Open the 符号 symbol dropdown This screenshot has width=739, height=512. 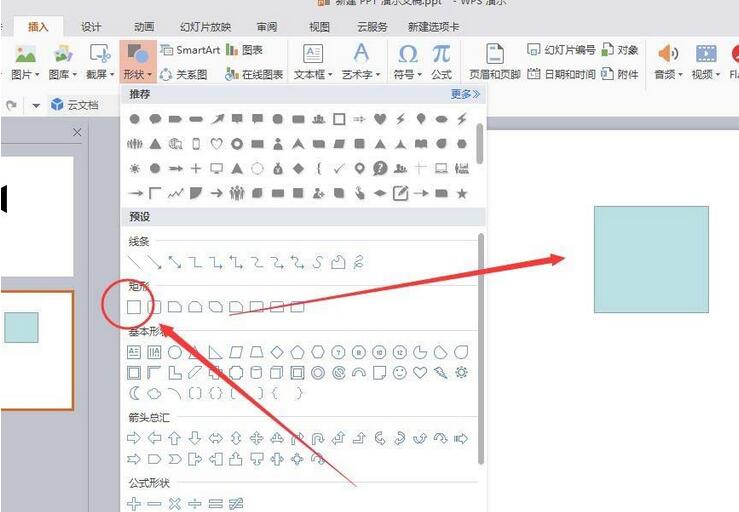pos(408,62)
